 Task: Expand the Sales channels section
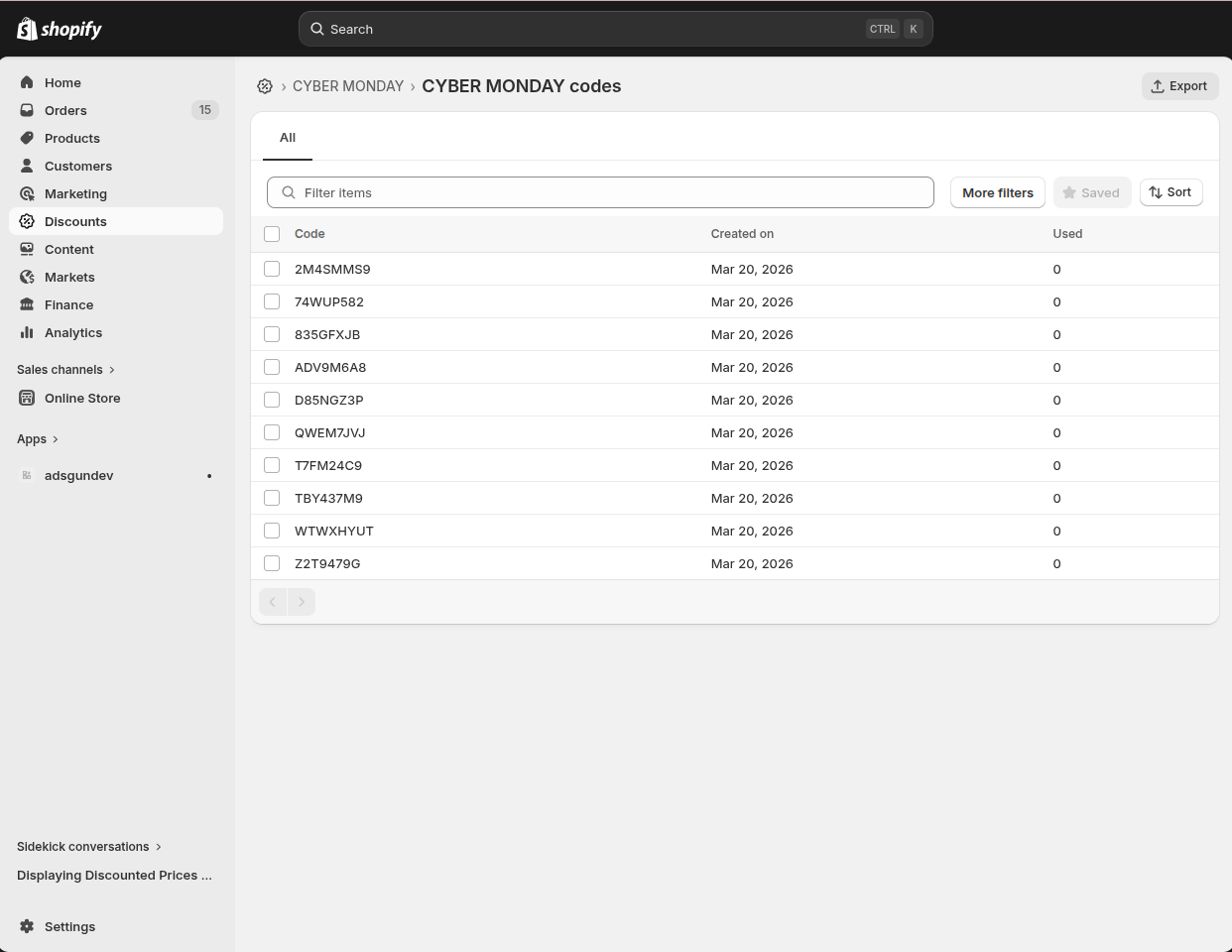tap(66, 369)
